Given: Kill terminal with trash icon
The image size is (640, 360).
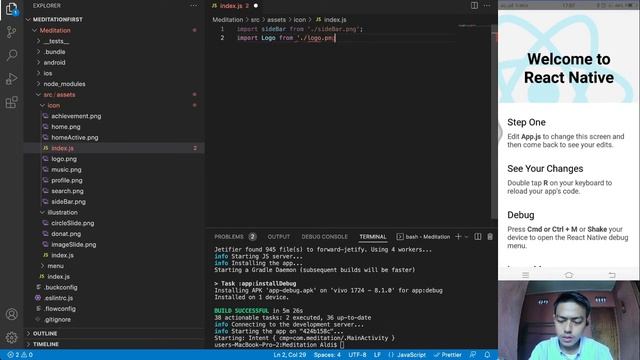Looking at the screenshot, I should point(490,237).
